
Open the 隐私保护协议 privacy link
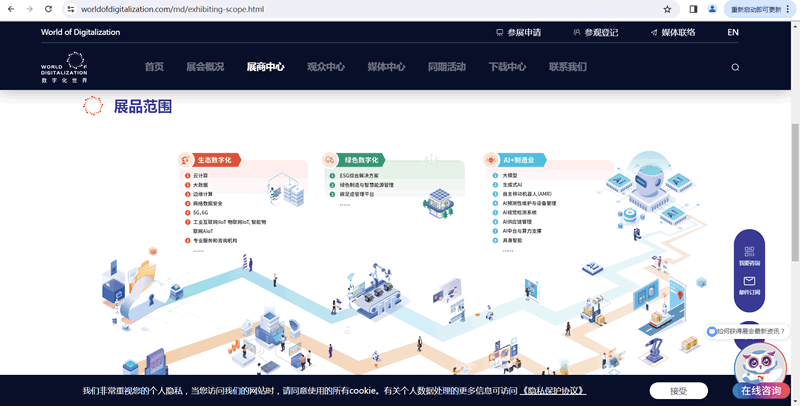553,391
